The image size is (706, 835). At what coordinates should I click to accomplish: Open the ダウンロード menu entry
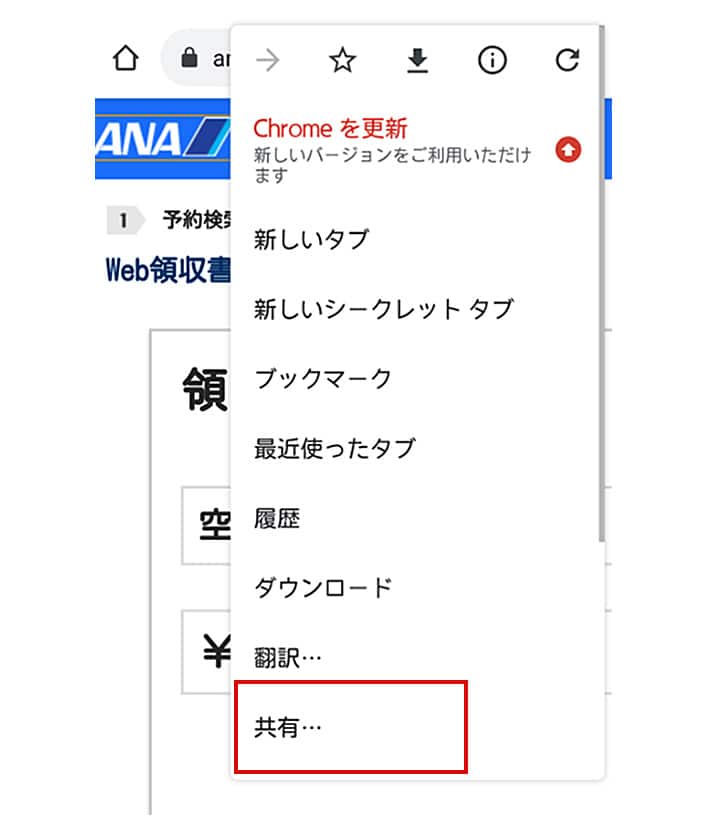pyautogui.click(x=323, y=587)
